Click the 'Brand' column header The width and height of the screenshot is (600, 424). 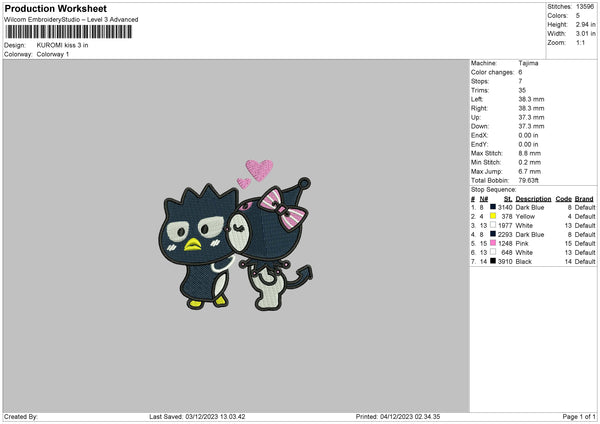point(584,199)
